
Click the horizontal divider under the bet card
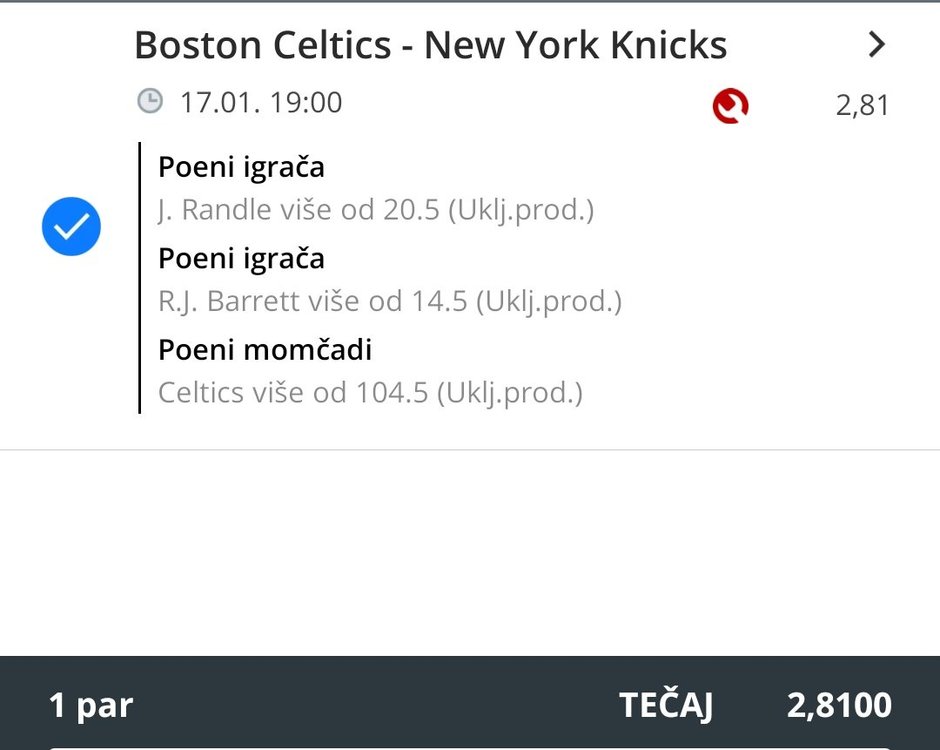point(470,450)
